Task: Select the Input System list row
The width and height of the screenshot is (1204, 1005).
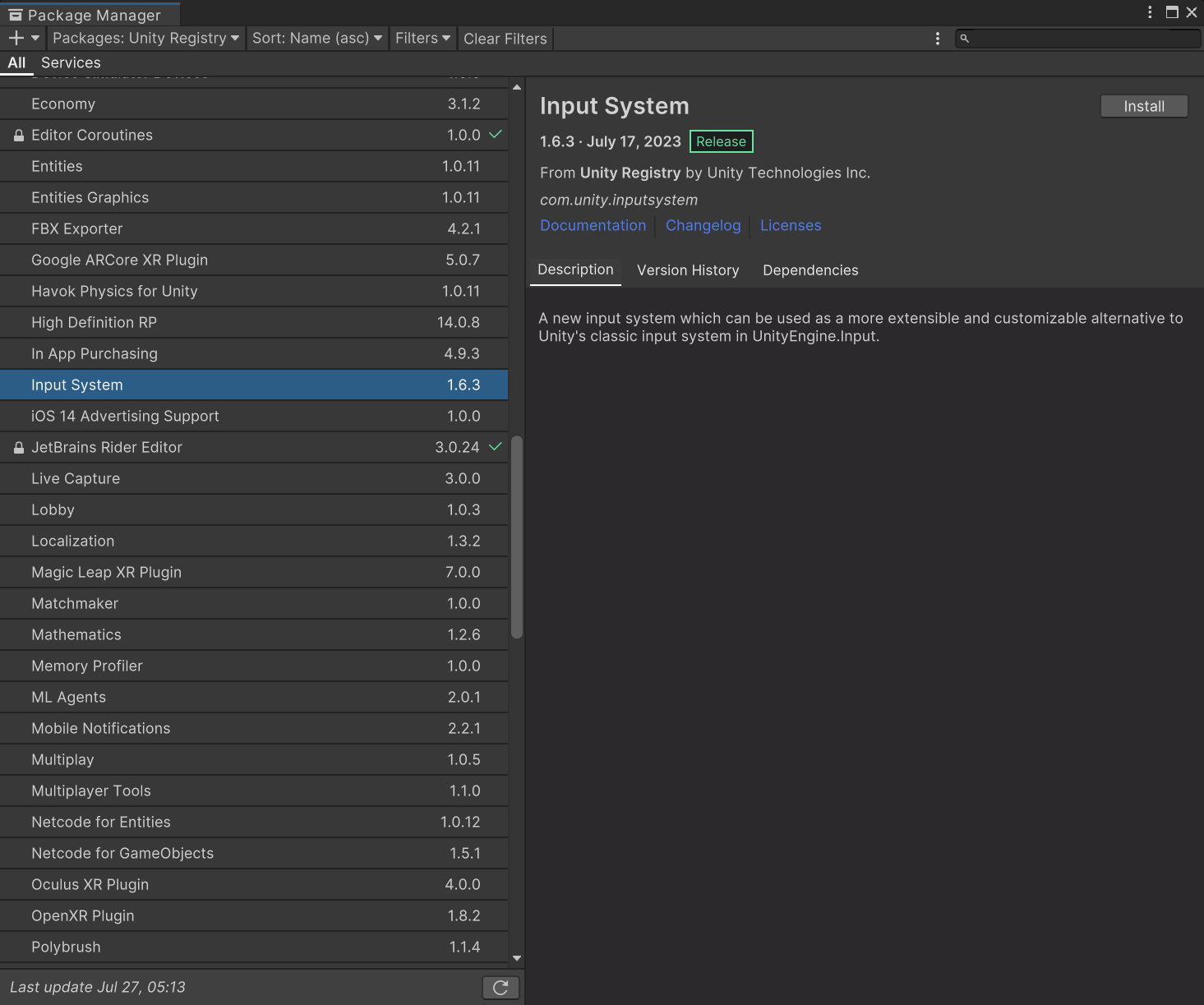Action: point(254,385)
